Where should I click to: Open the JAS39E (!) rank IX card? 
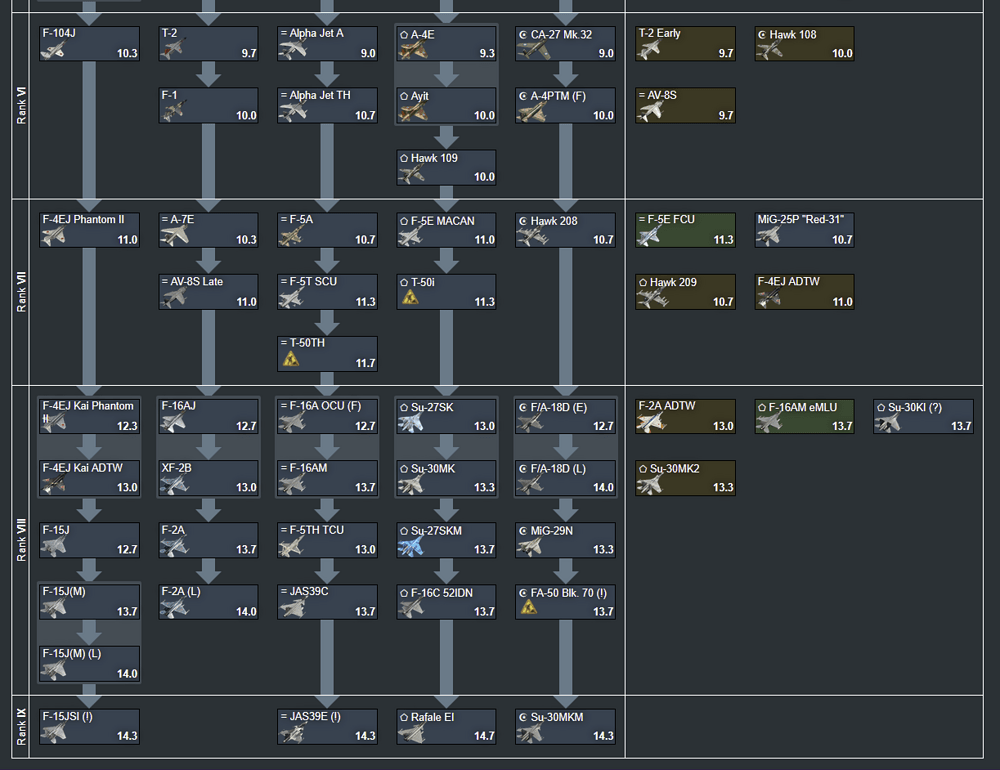pos(327,727)
